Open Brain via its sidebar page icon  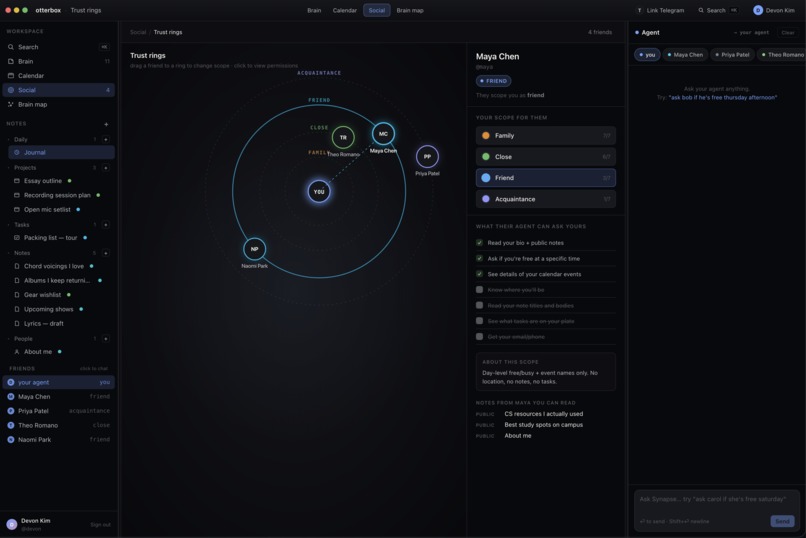11,61
